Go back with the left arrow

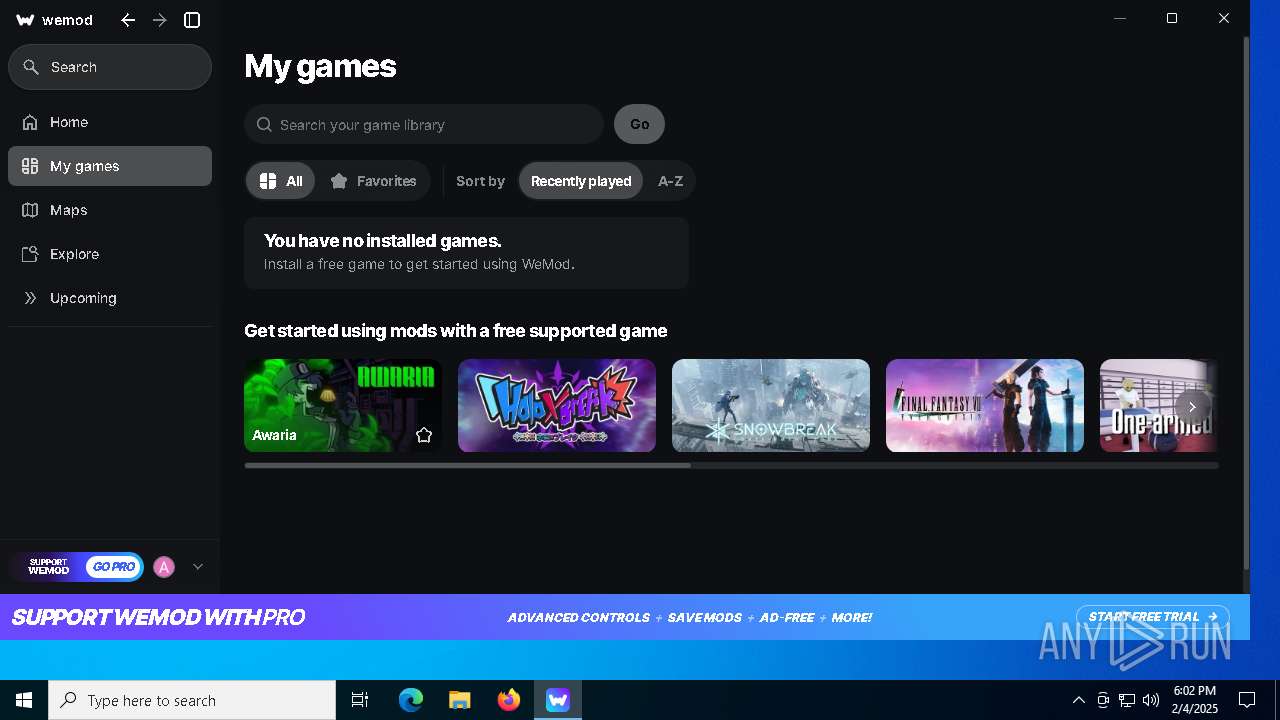(128, 20)
